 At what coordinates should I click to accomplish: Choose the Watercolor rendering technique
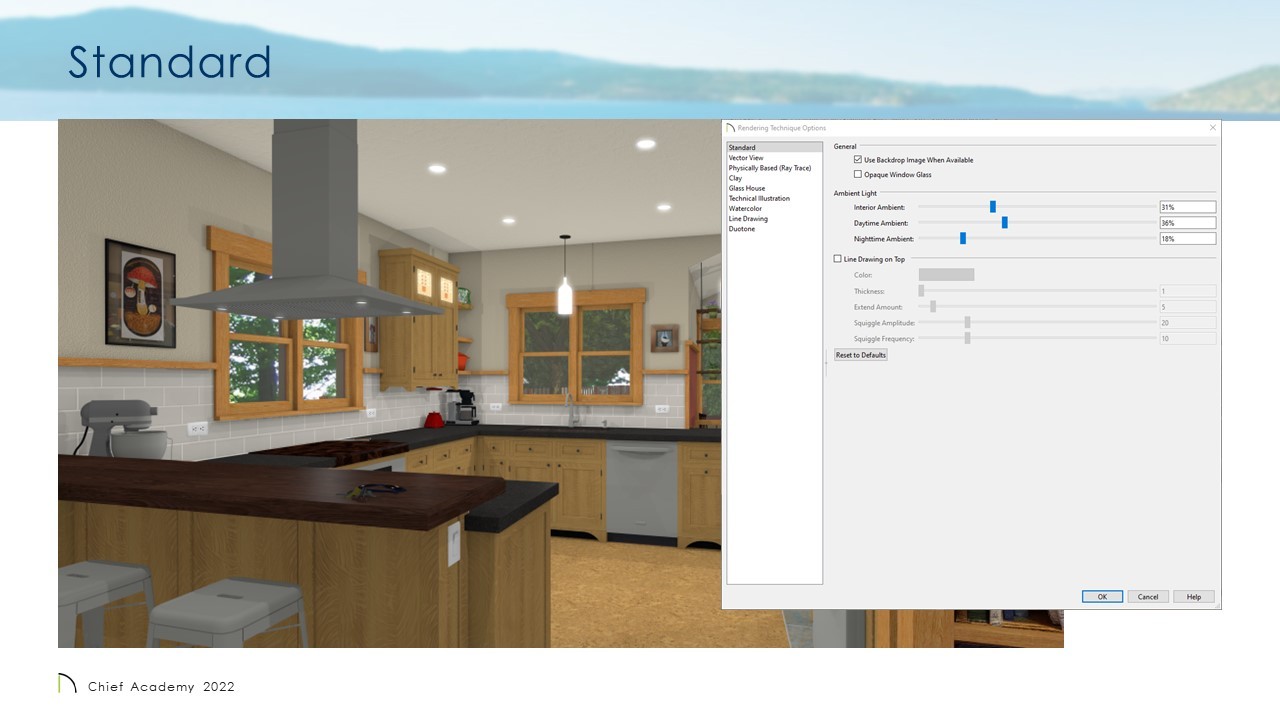pyautogui.click(x=745, y=209)
